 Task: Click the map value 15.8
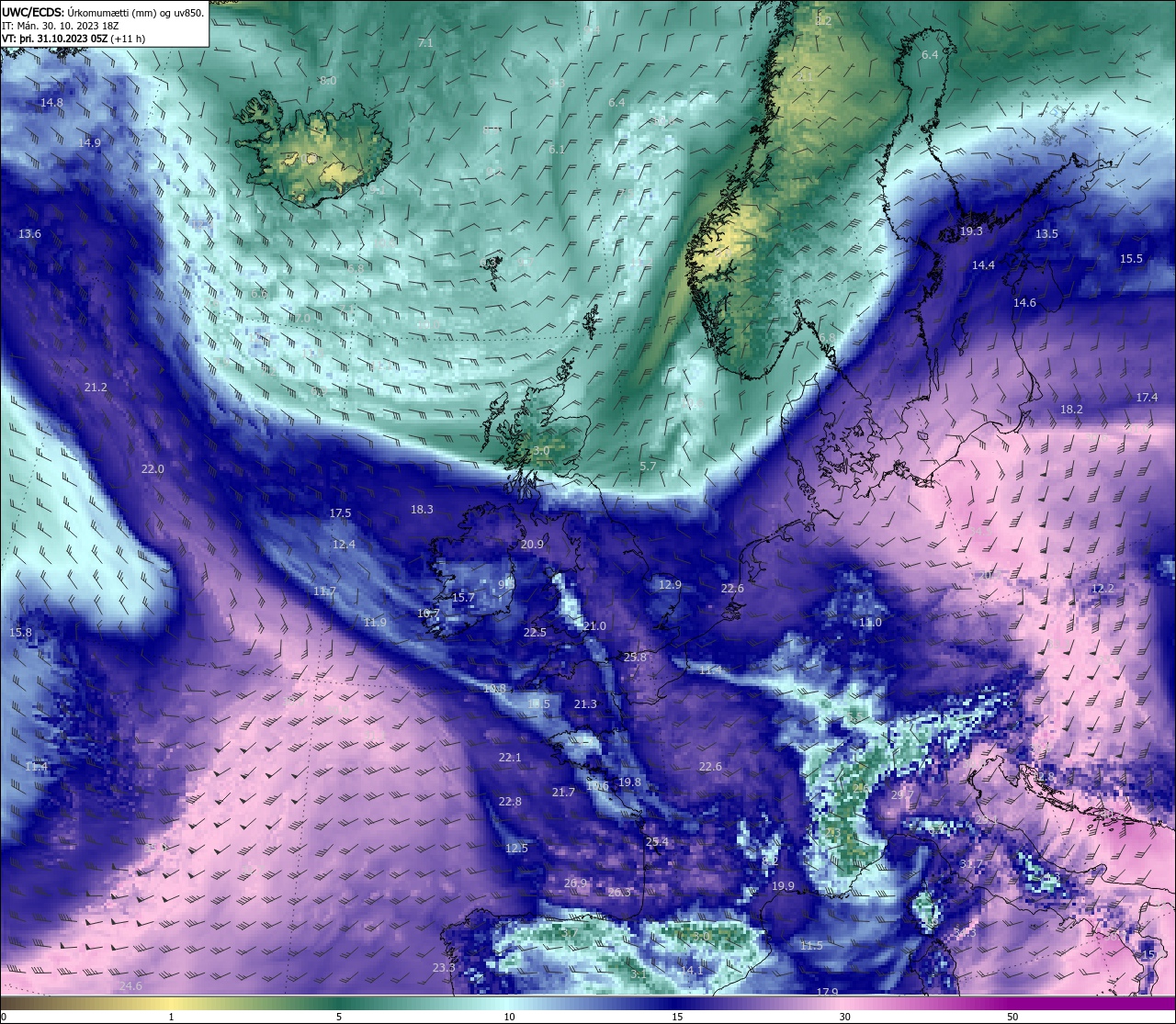point(20,633)
